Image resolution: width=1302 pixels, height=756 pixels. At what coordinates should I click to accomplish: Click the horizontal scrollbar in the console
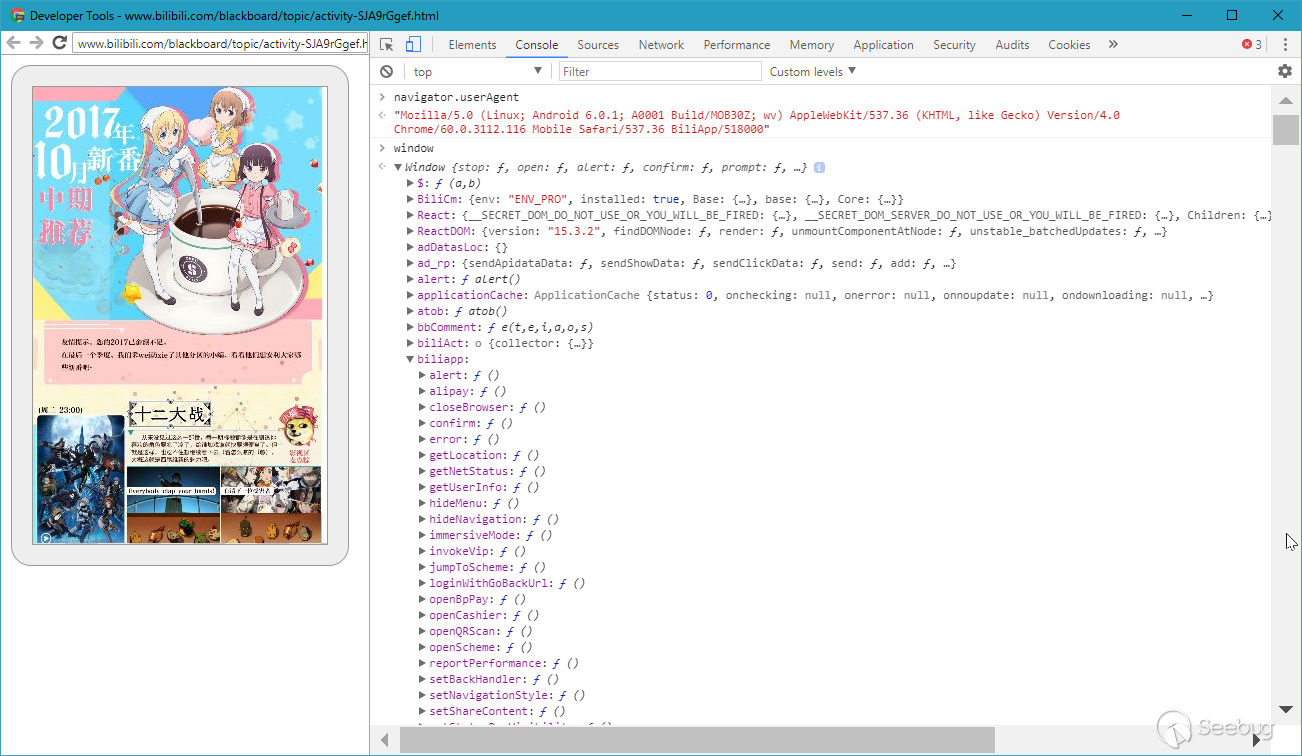(696, 740)
